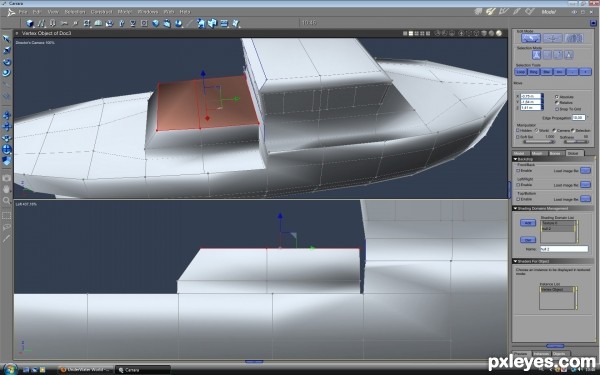Enable the Front/Back backdrop checkbox
Screen dimensions: 600x375
(518, 171)
